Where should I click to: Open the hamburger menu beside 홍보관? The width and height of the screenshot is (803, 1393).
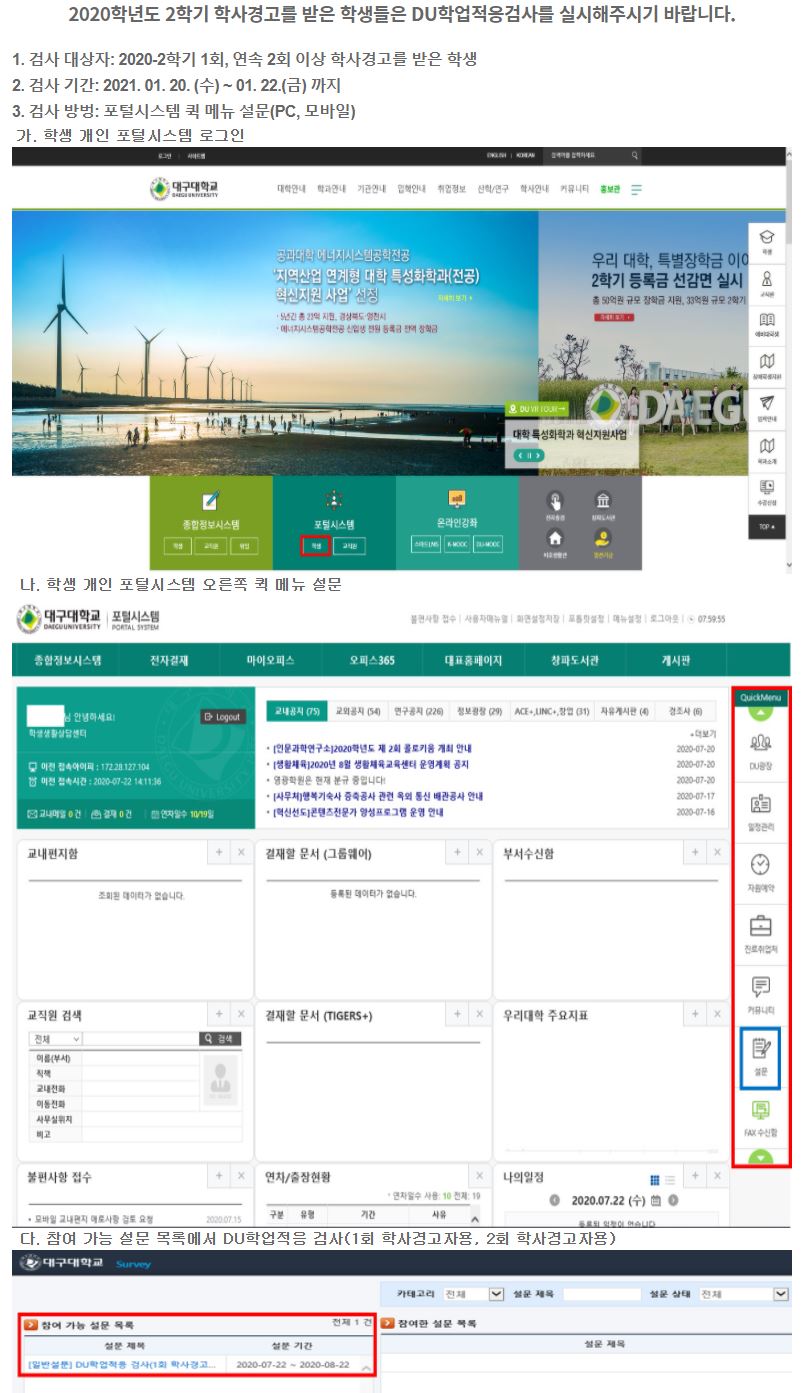tap(636, 189)
